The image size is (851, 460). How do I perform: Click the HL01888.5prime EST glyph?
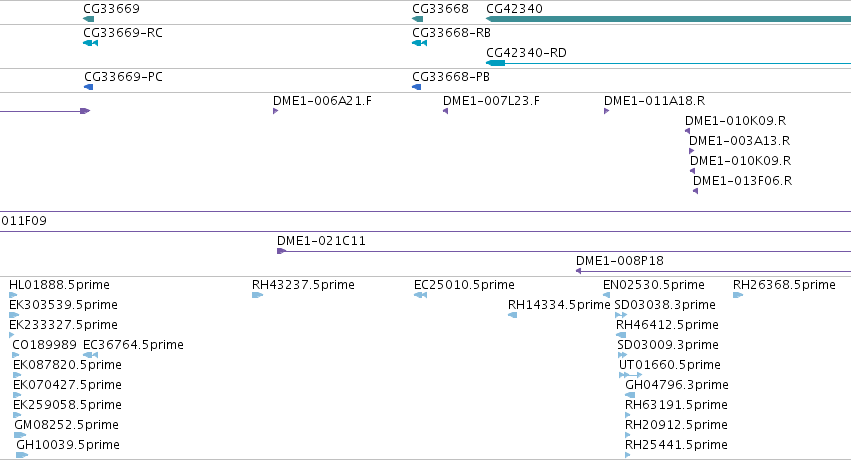[13, 295]
